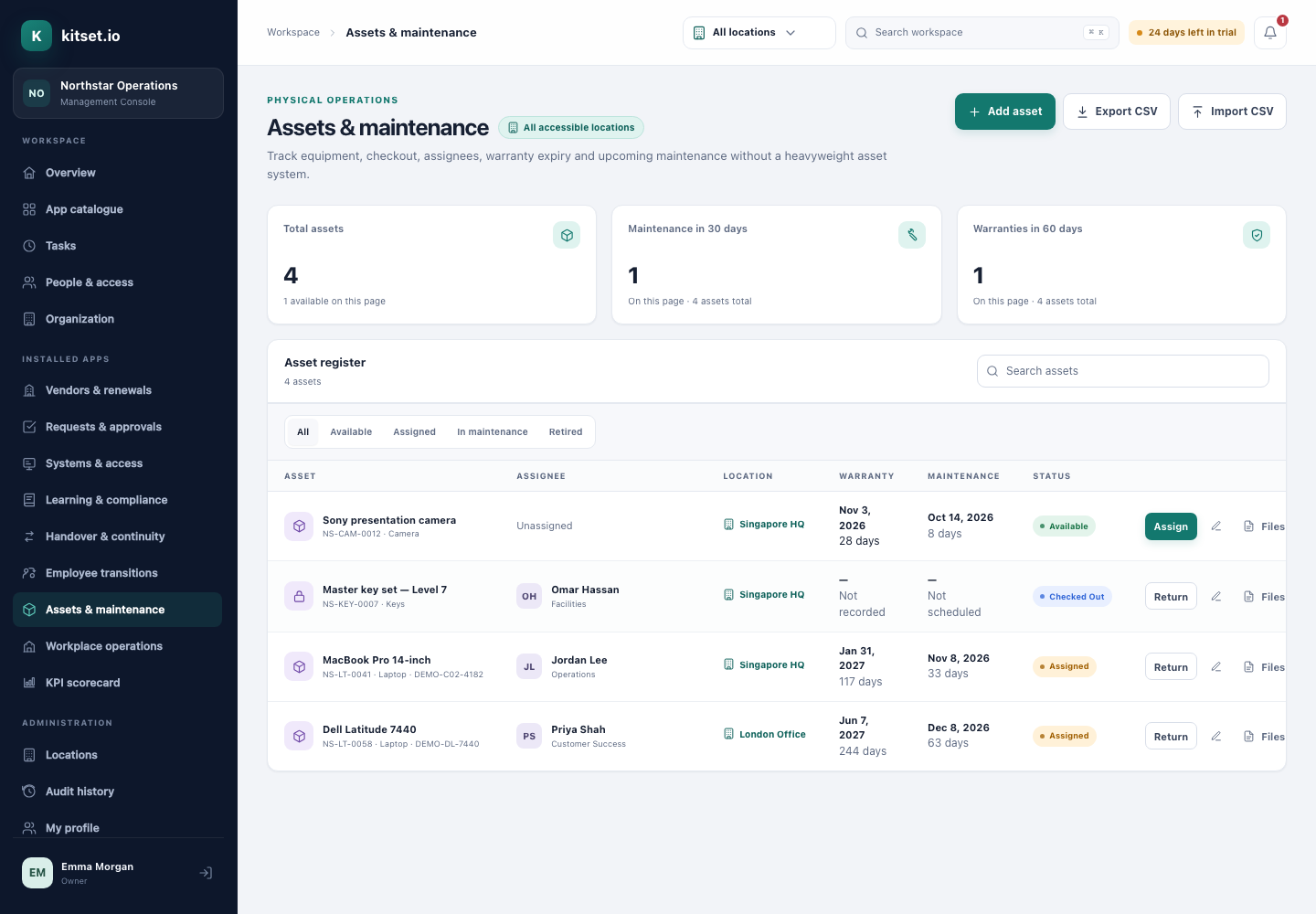Click the Total assets cube icon
The height and width of the screenshot is (914, 1316).
[x=567, y=235]
